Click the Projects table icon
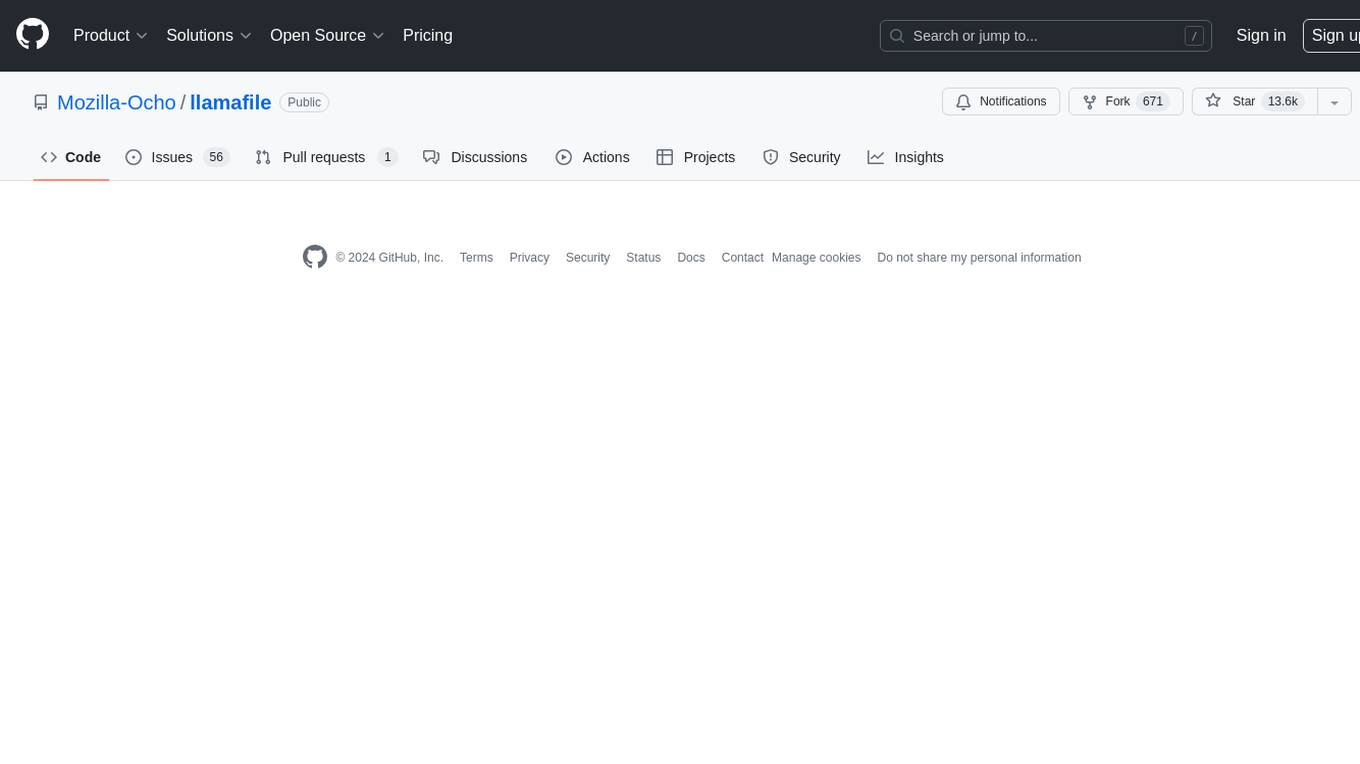 [664, 157]
